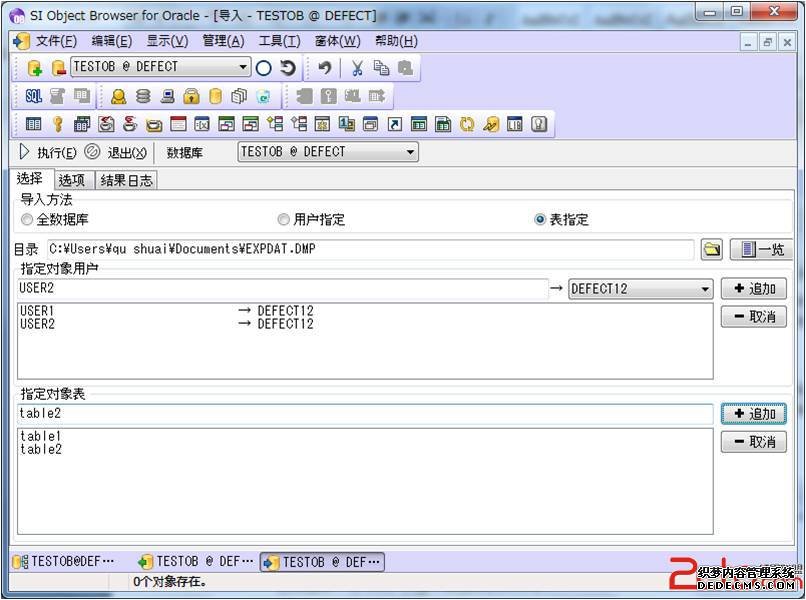Click the new connection icon with green plus

tap(34, 68)
